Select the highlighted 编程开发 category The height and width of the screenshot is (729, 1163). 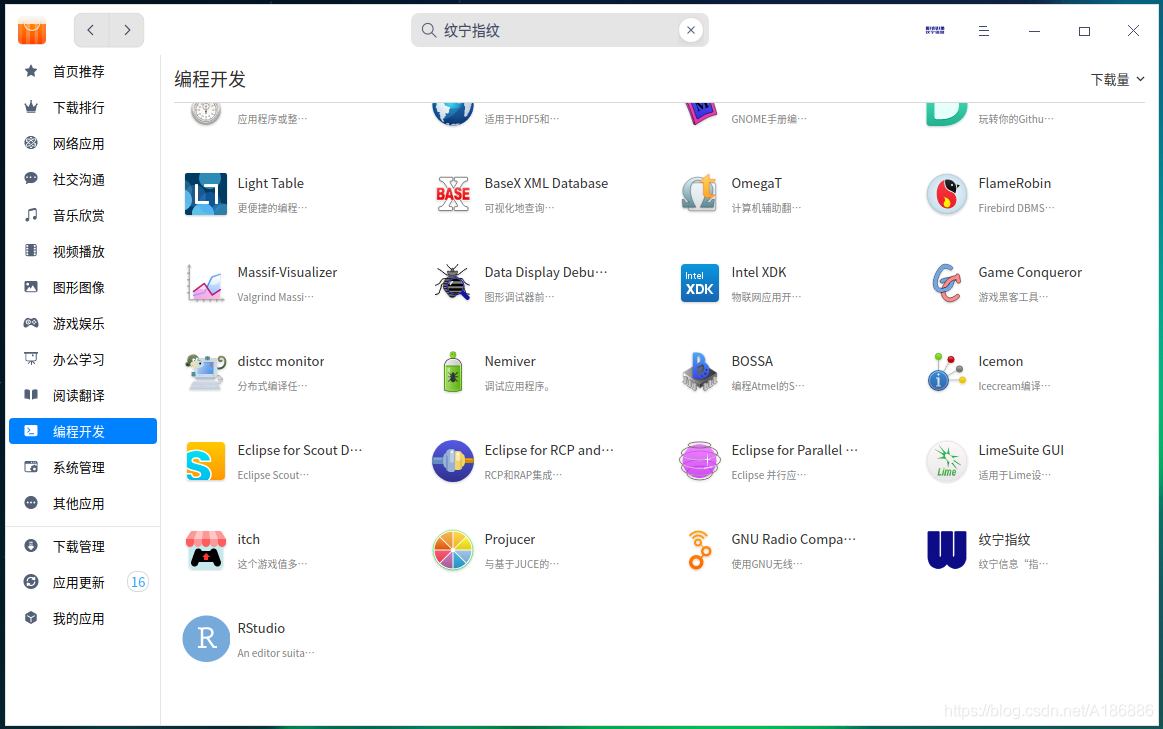[83, 432]
